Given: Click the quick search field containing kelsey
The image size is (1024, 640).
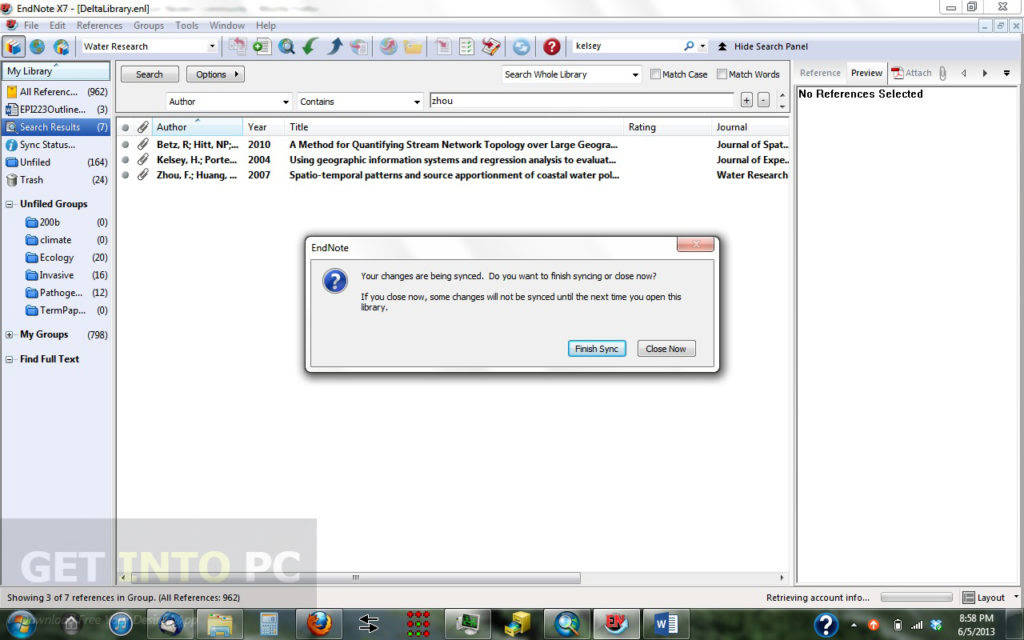Looking at the screenshot, I should coord(626,46).
